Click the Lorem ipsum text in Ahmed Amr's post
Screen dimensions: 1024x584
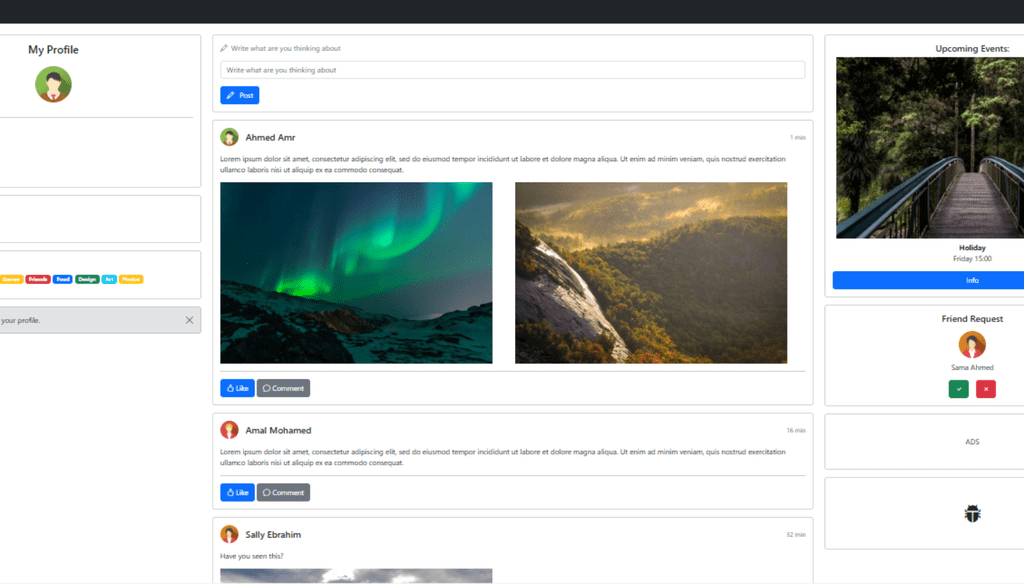503,164
